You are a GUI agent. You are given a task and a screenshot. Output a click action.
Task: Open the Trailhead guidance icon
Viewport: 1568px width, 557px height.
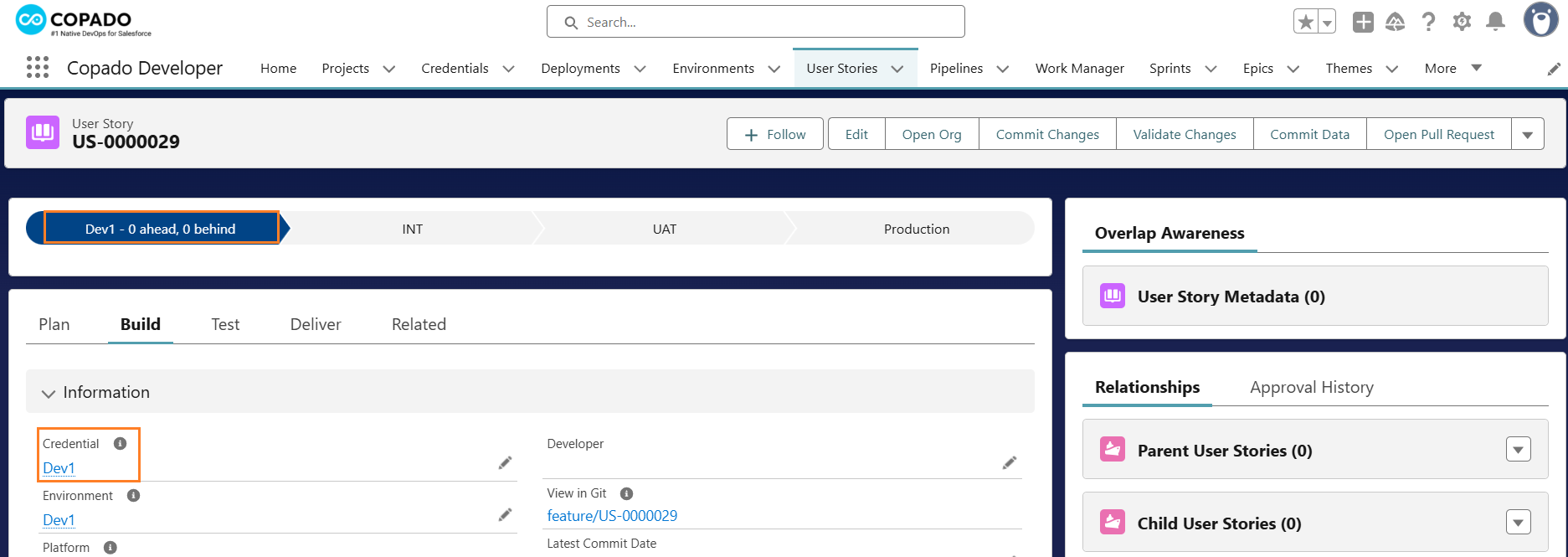tap(1396, 22)
